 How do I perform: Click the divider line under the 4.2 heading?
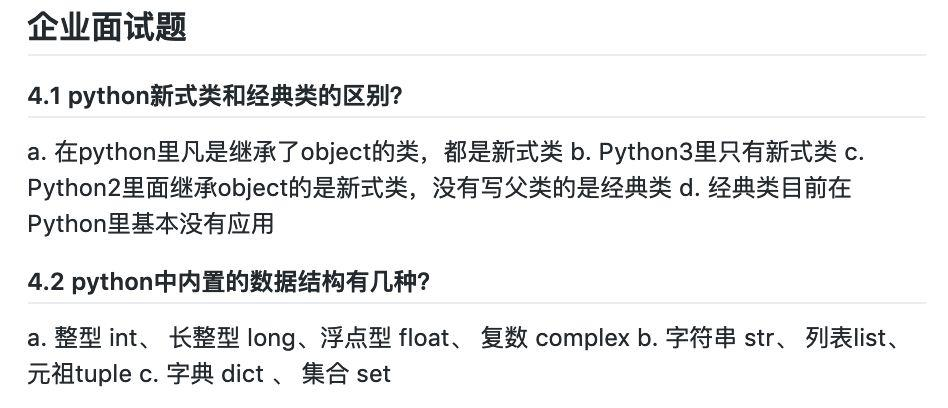point(476,303)
